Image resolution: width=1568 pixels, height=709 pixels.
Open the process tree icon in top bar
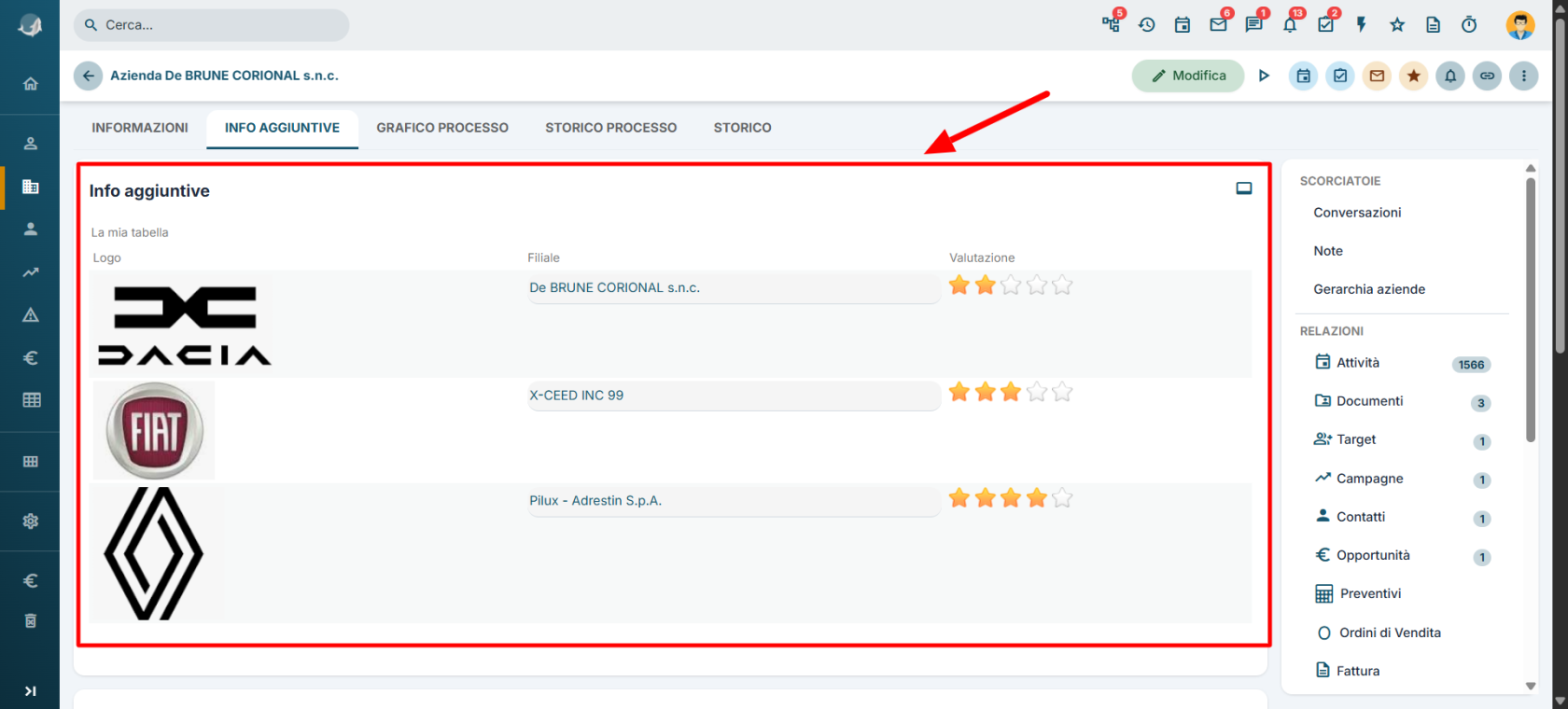tap(1111, 24)
